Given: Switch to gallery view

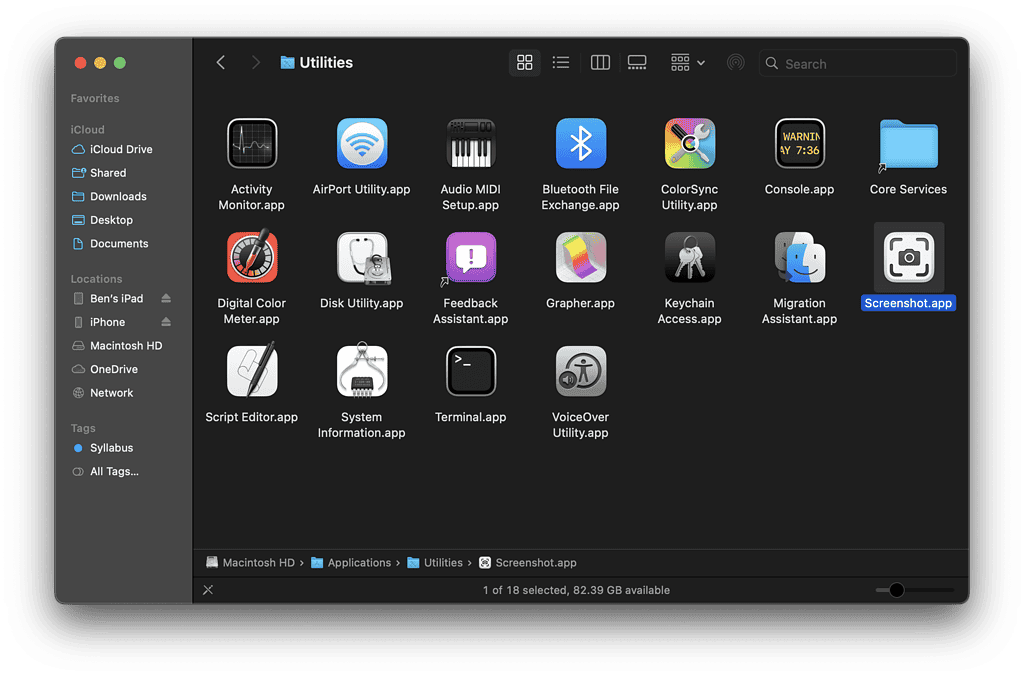Looking at the screenshot, I should [637, 63].
